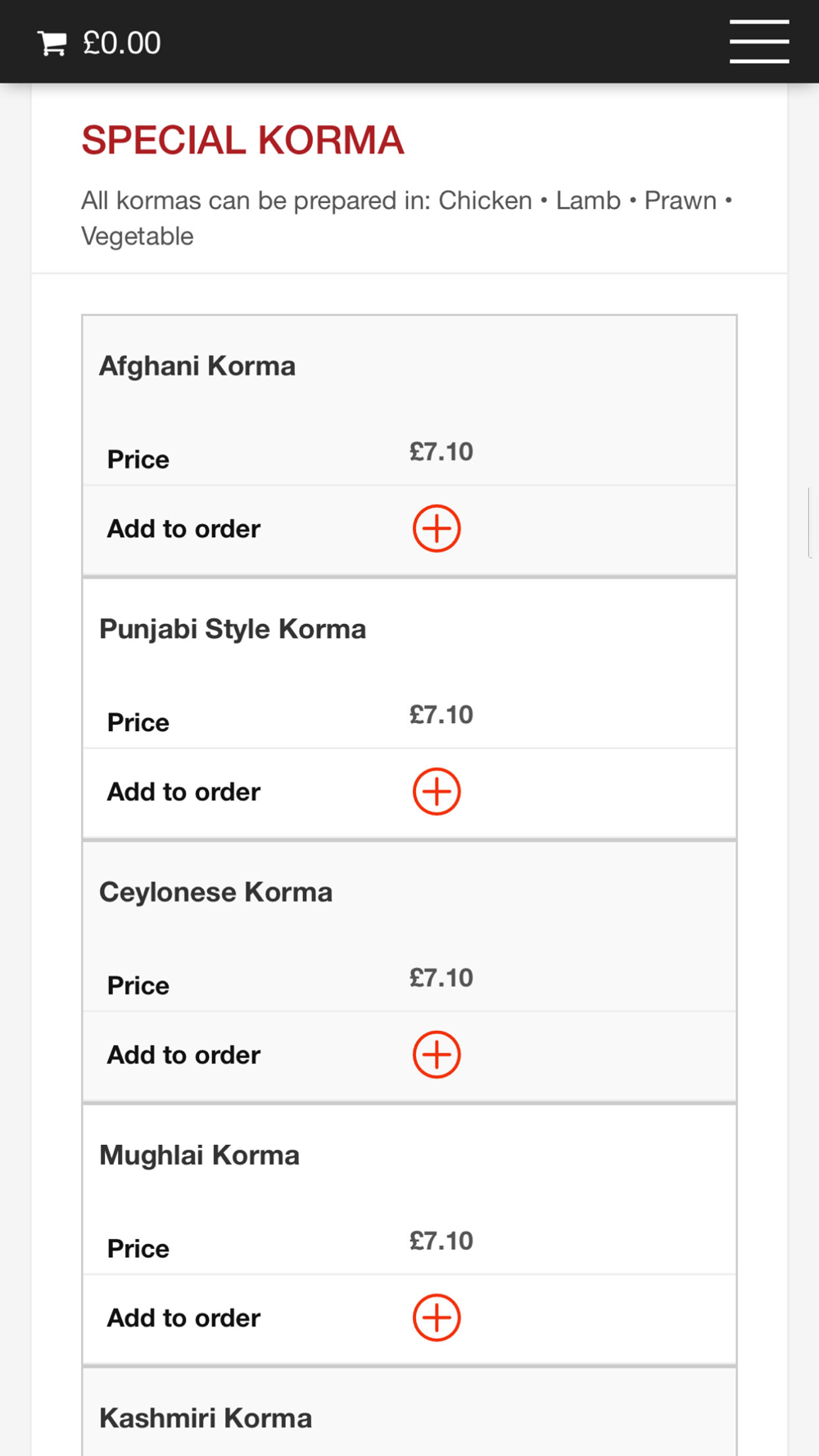The height and width of the screenshot is (1456, 819).
Task: Click Punjabi Style Korma's £7.10 price
Action: point(441,714)
